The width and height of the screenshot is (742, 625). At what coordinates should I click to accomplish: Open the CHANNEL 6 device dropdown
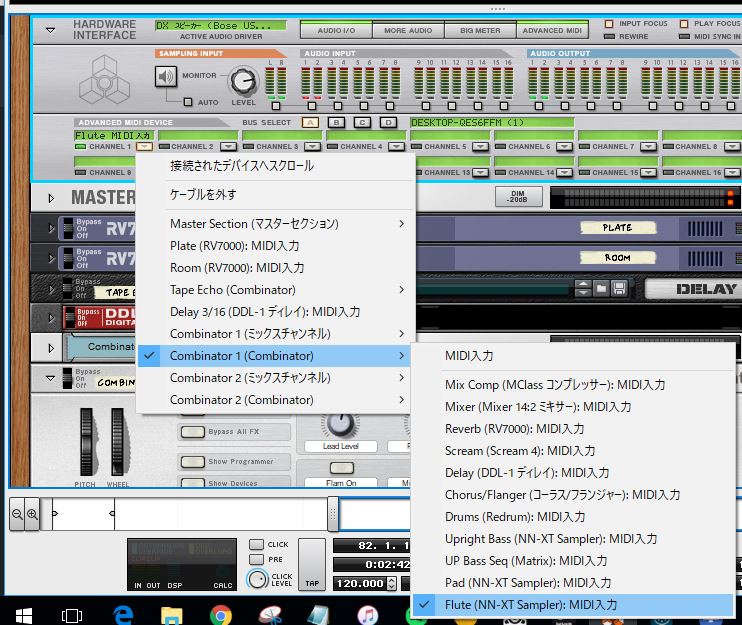click(565, 147)
